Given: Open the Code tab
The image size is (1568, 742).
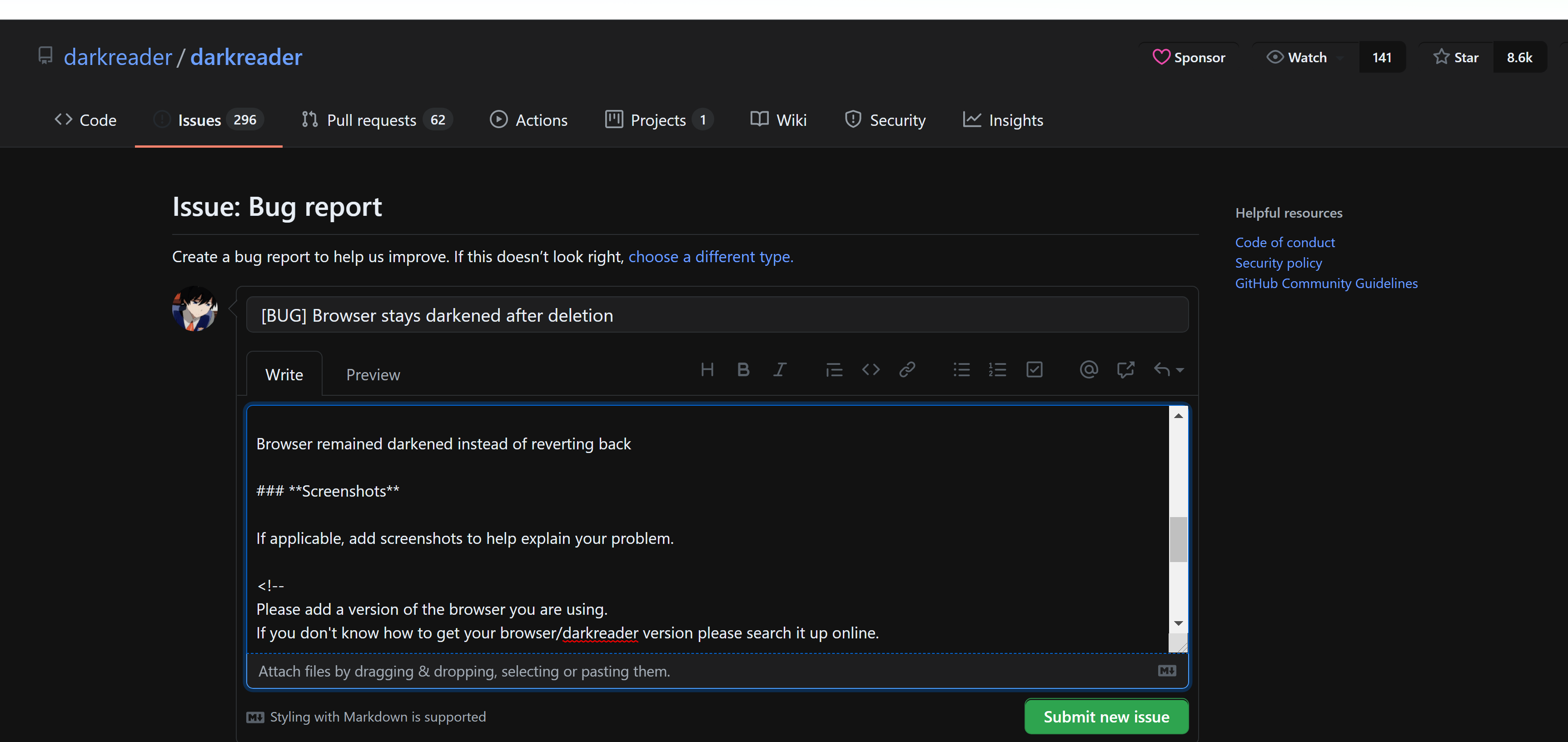Looking at the screenshot, I should pyautogui.click(x=85, y=120).
